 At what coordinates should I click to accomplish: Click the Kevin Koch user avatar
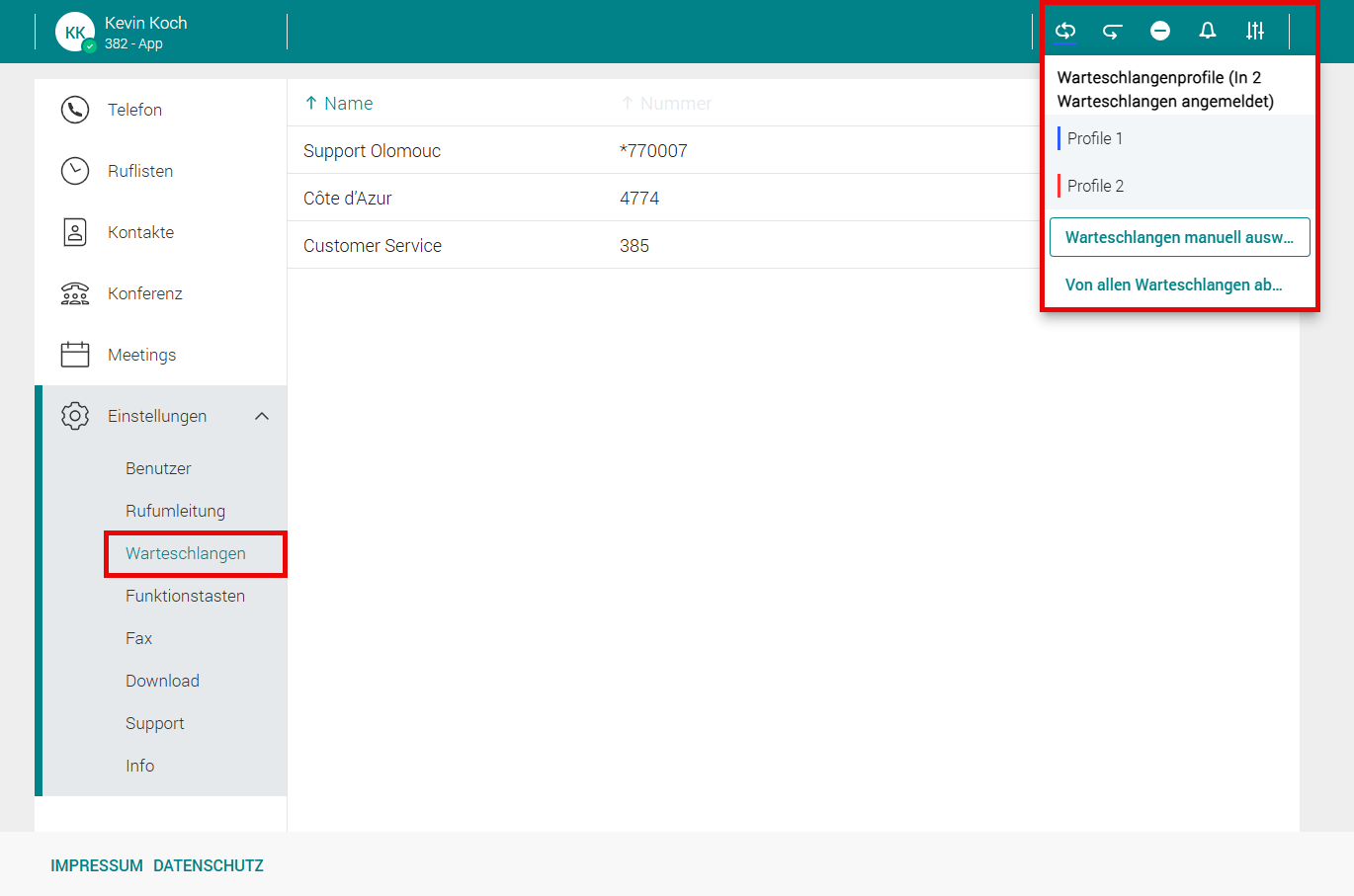pyautogui.click(x=75, y=32)
